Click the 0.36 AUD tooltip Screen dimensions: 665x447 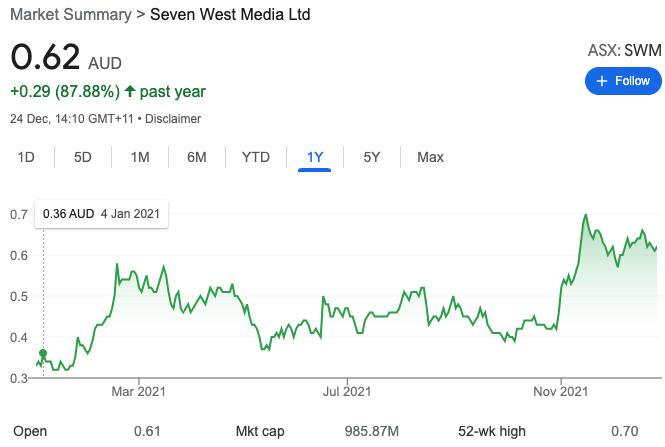(x=102, y=214)
